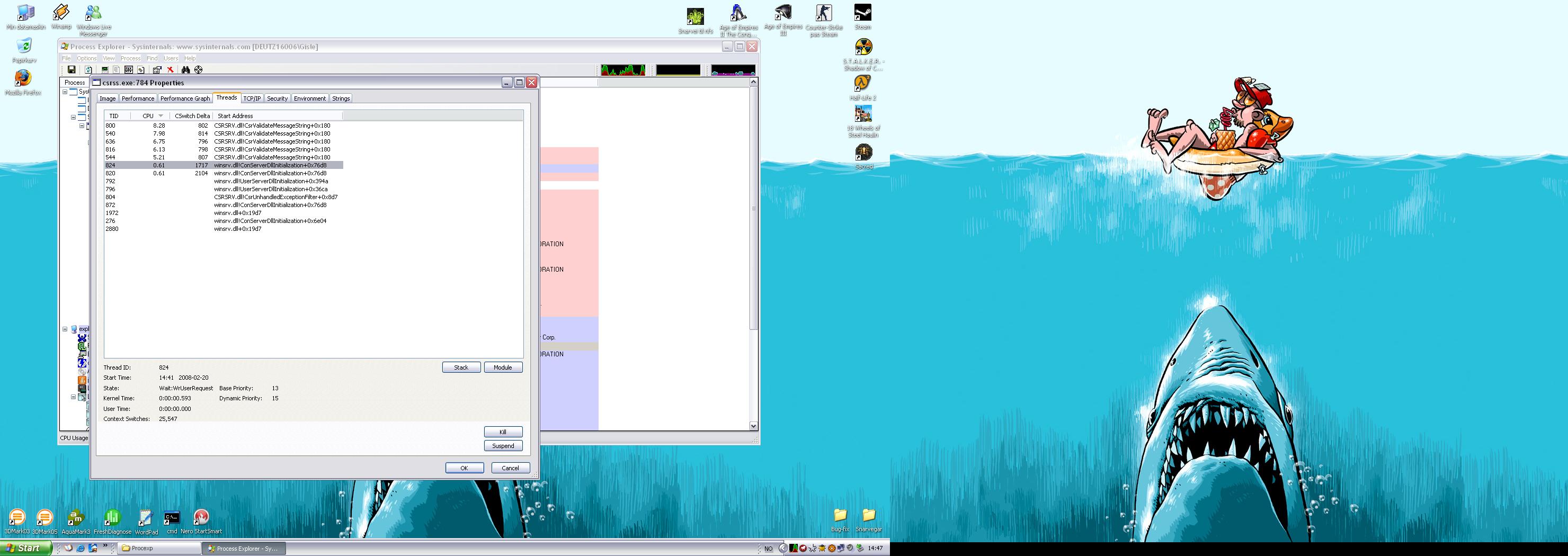This screenshot has width=1568, height=556.
Task: Click the Save icon in Process Explorer toolbar
Action: (x=71, y=70)
